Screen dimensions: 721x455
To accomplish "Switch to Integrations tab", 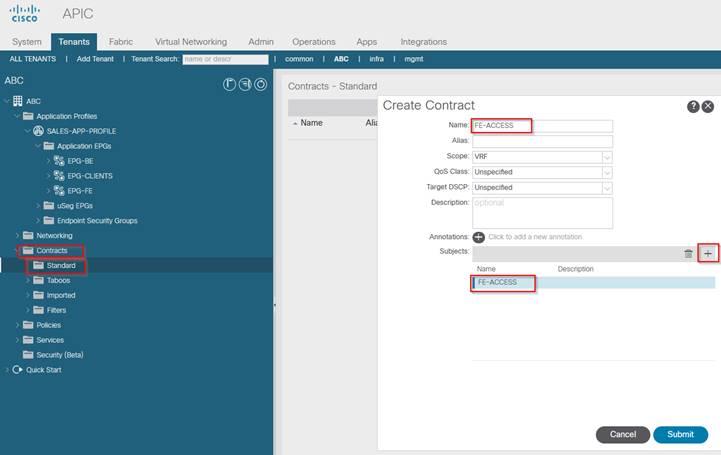I will (423, 42).
